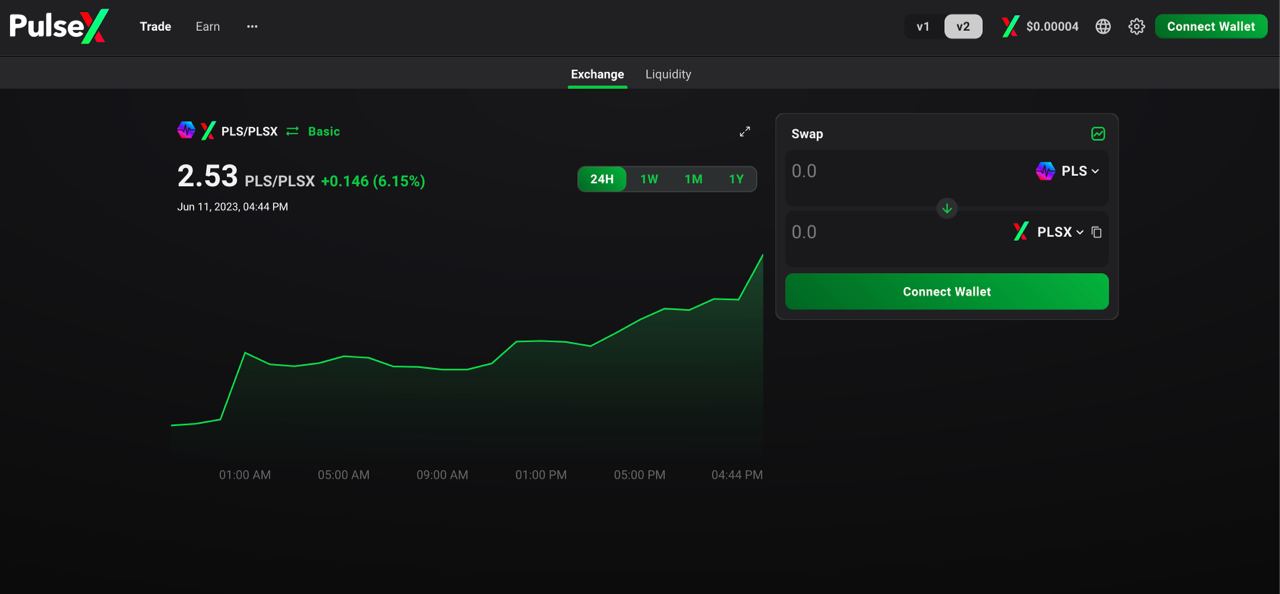Click the PLSX output amount field
The height and width of the screenshot is (594, 1280).
[x=895, y=232]
